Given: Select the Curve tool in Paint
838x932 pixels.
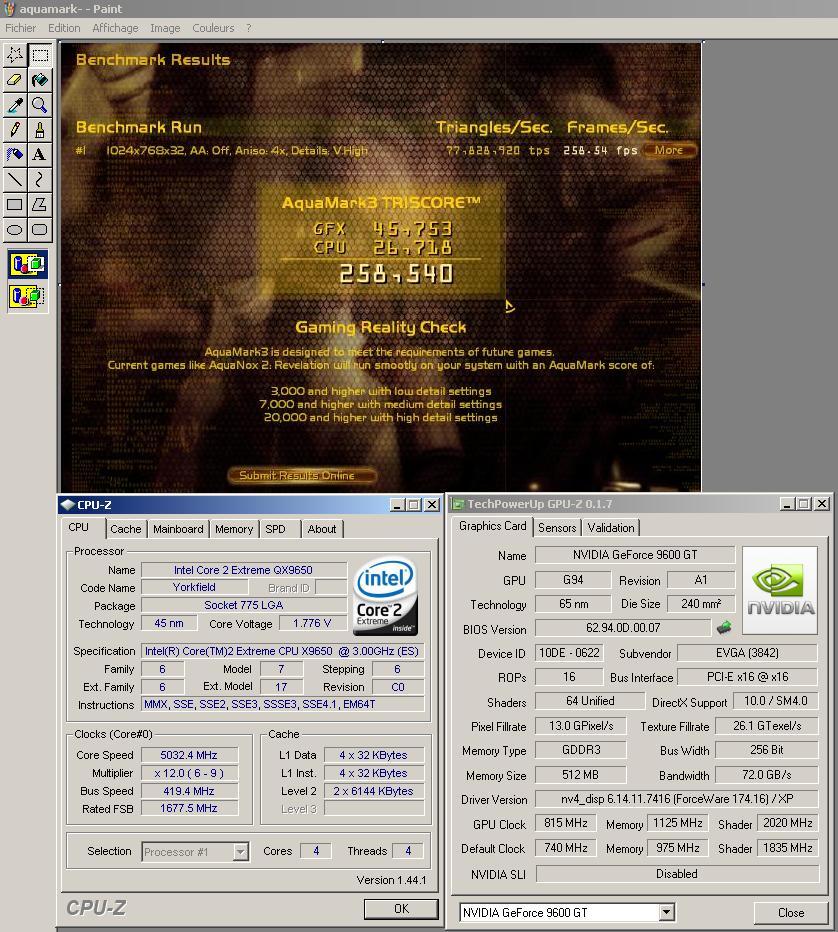Looking at the screenshot, I should click(40, 180).
